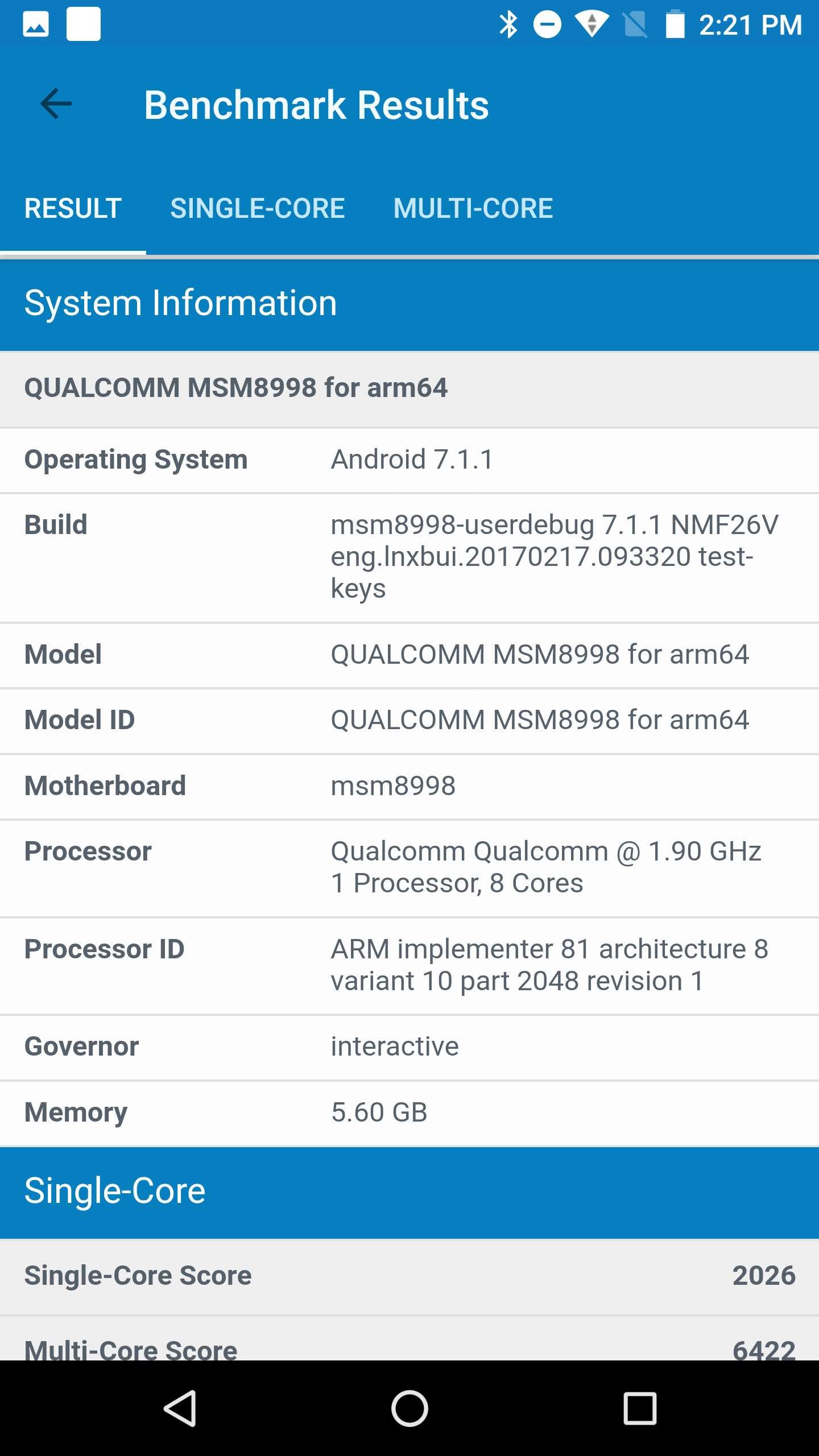
Task: Switch to the SINGLE-CORE tab
Action: pyautogui.click(x=257, y=208)
